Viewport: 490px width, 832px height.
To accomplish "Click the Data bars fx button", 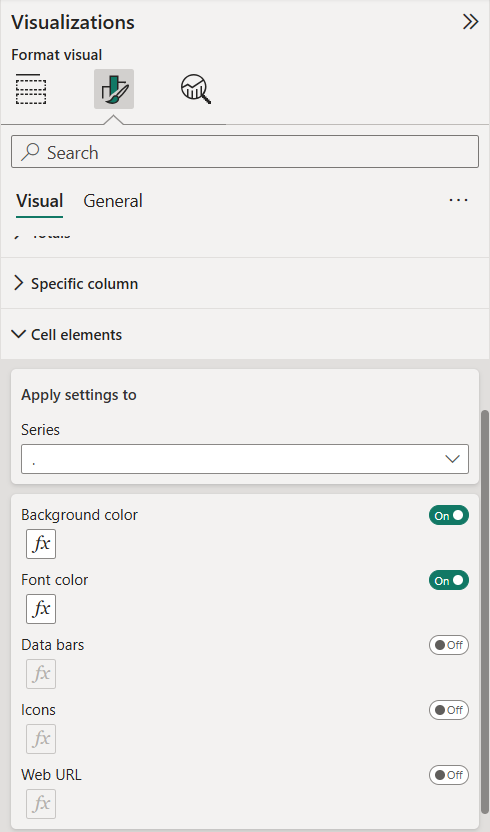I will click(41, 674).
